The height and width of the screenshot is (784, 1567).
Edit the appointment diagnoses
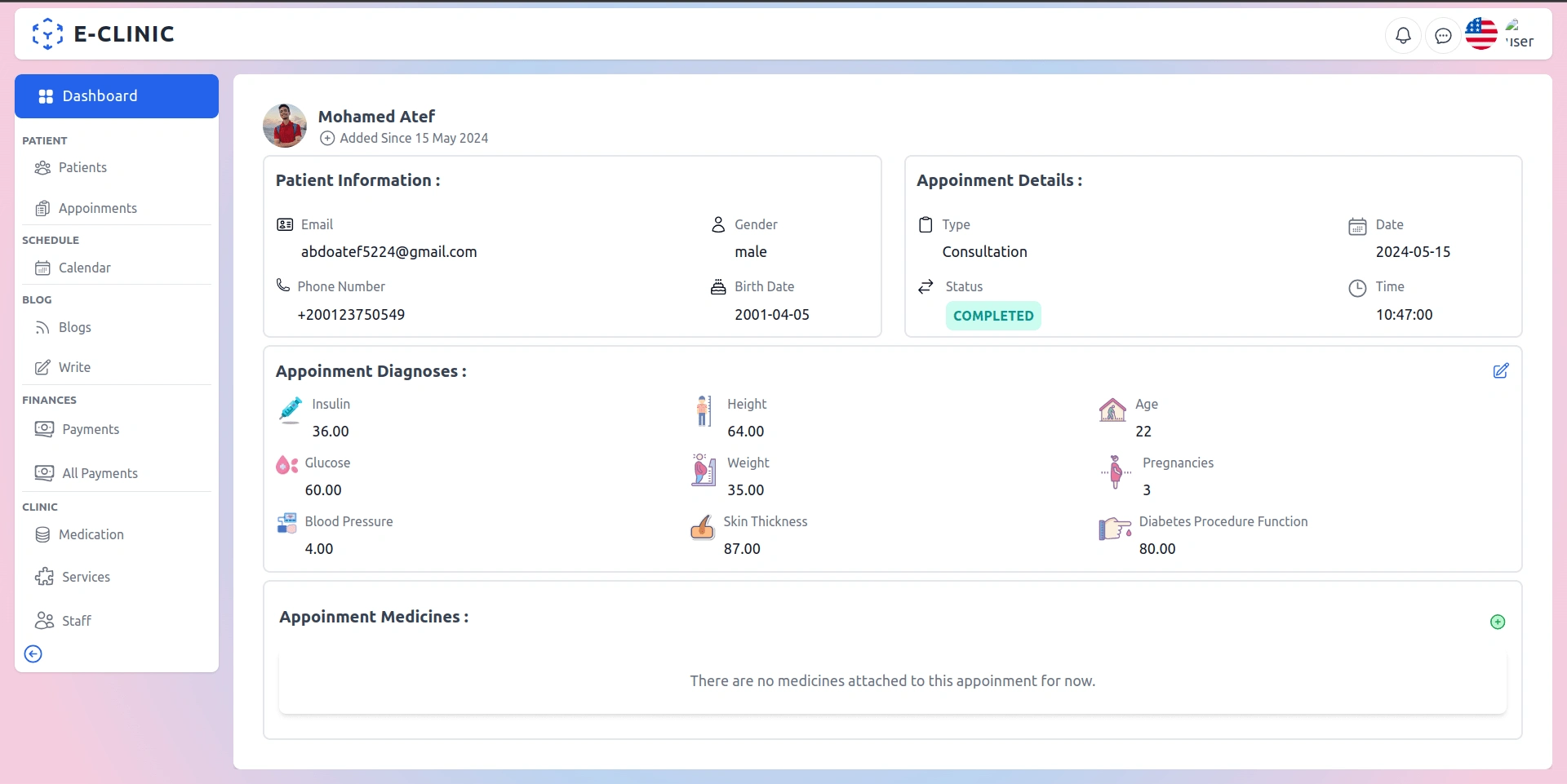coord(1500,371)
